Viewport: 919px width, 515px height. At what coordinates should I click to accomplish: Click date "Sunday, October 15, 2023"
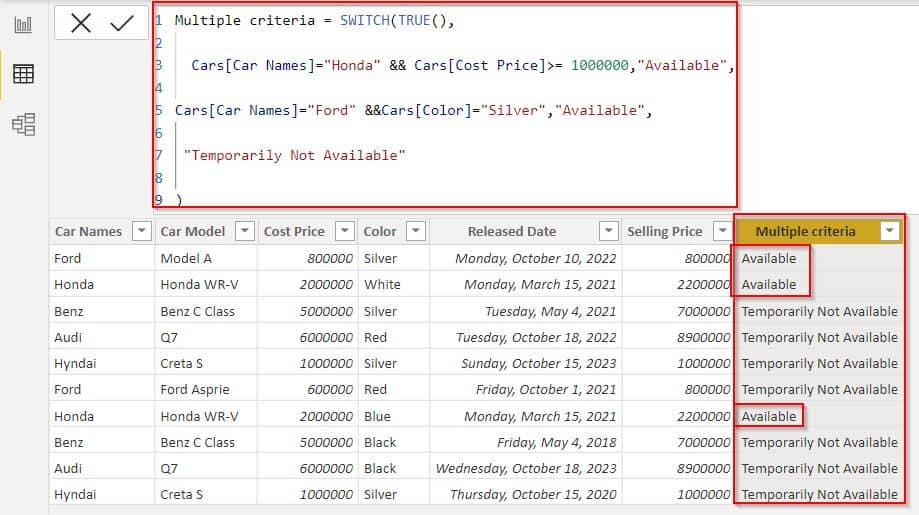538,363
